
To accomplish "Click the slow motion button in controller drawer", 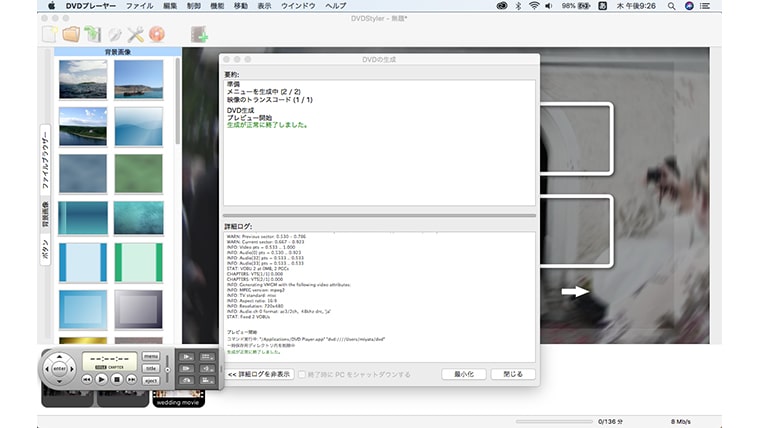I will pos(187,357).
